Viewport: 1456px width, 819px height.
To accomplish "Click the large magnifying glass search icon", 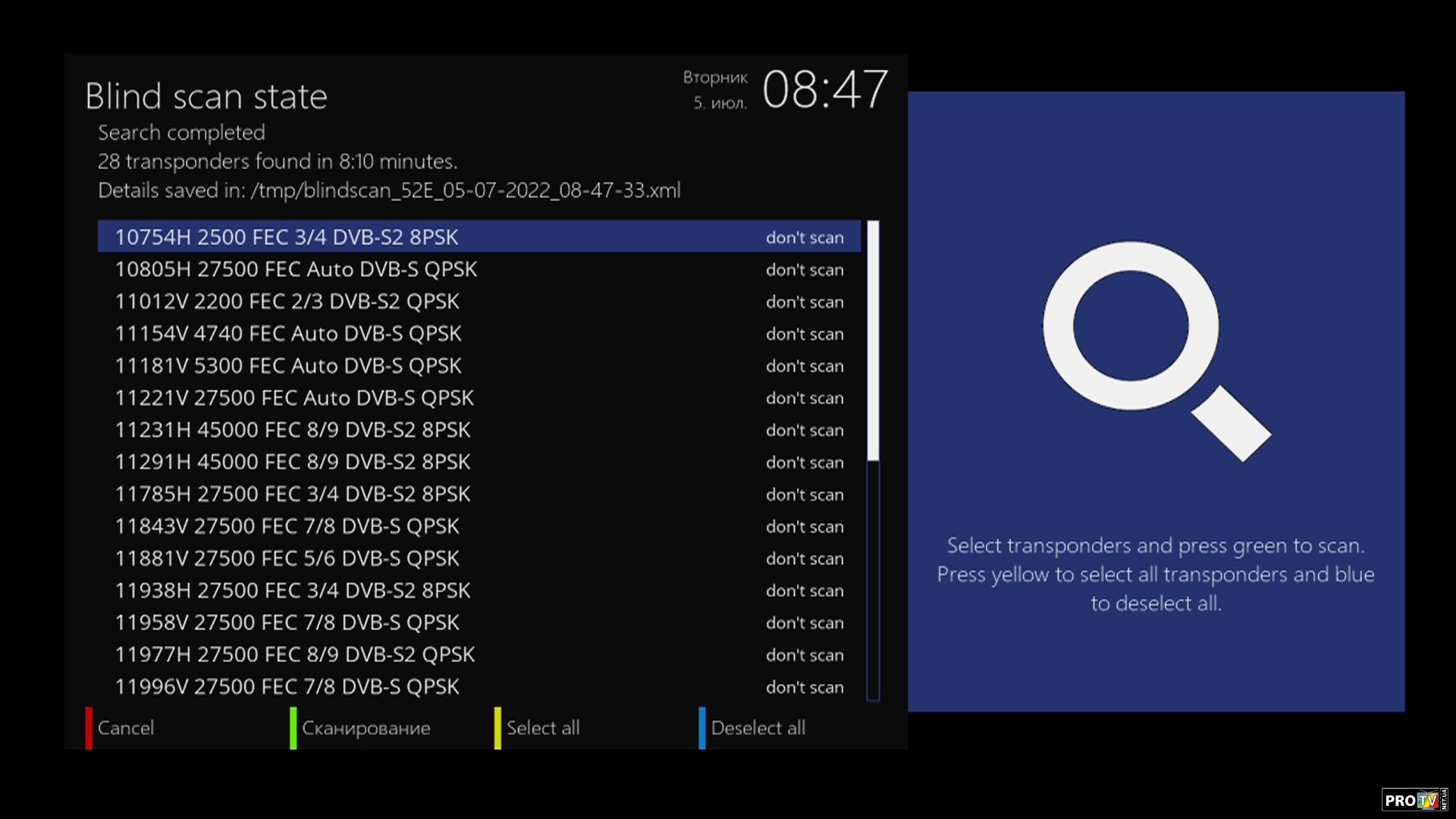I will tap(1156, 351).
